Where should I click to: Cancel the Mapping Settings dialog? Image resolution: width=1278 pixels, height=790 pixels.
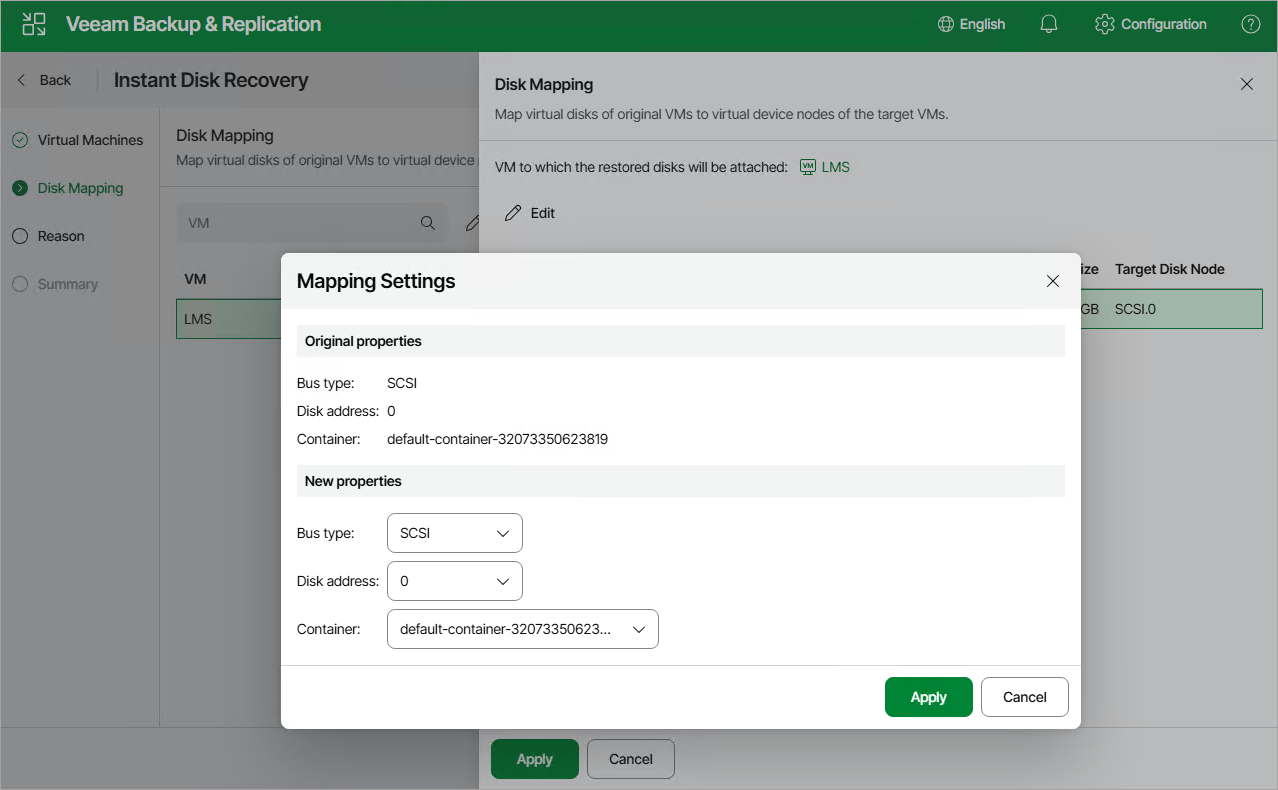coord(1025,697)
